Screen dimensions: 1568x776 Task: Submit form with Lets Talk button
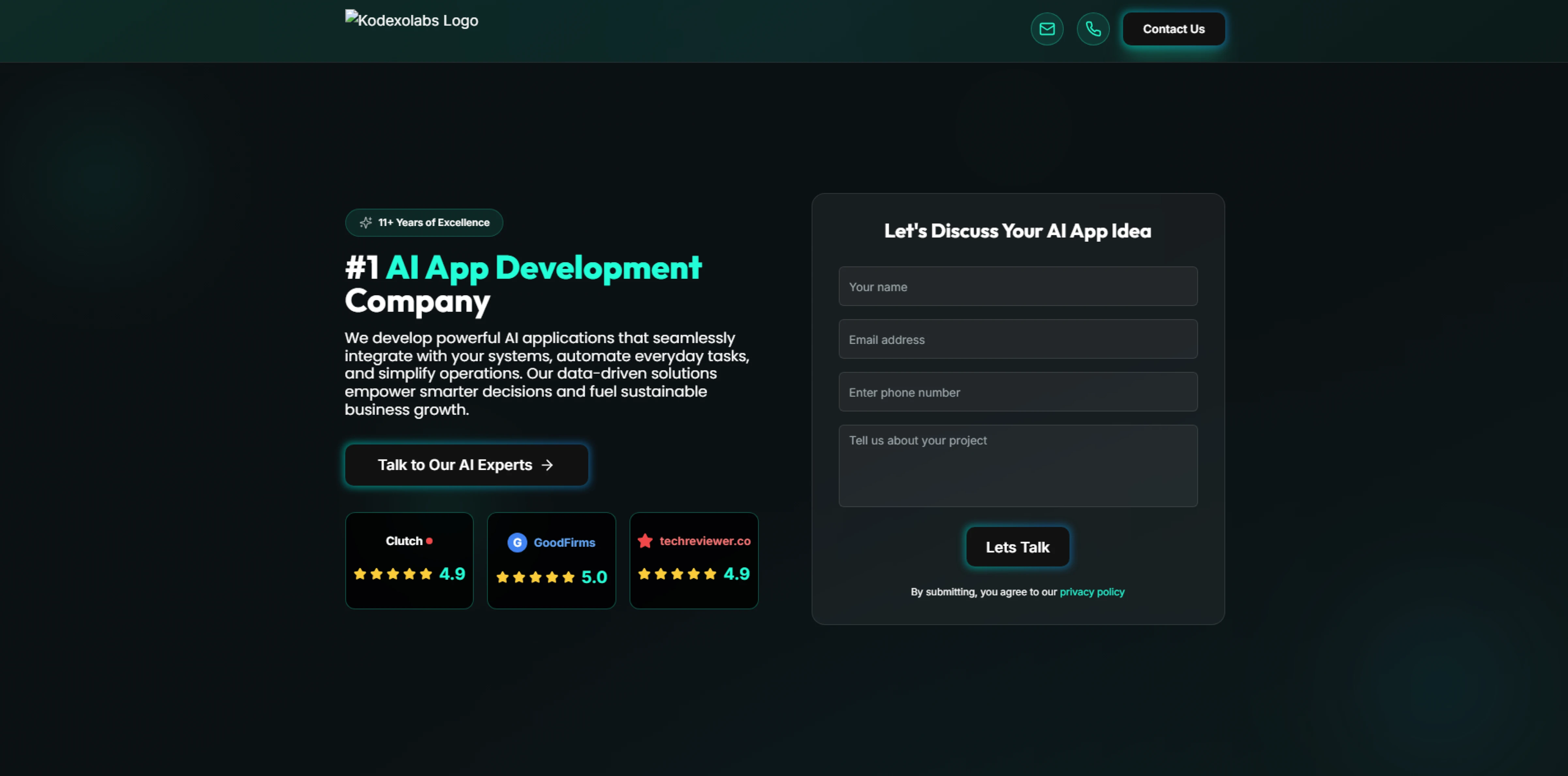tap(1017, 547)
